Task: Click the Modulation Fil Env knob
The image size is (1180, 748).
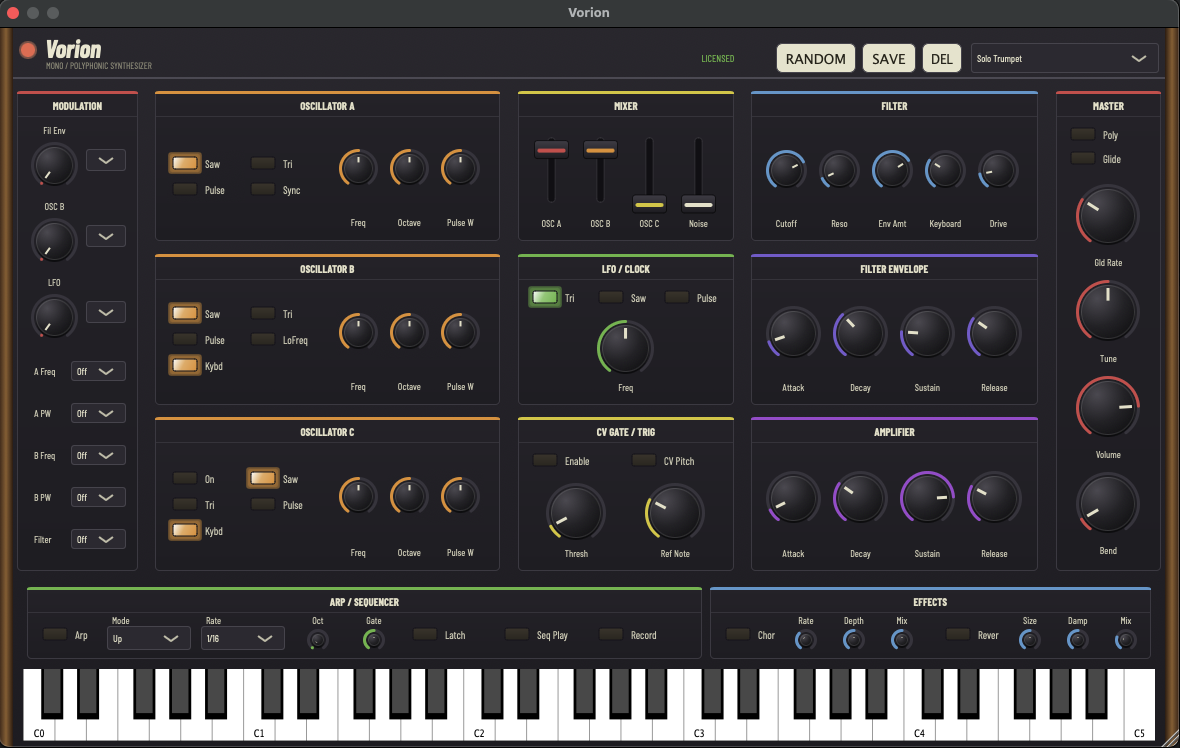Action: pyautogui.click(x=53, y=165)
